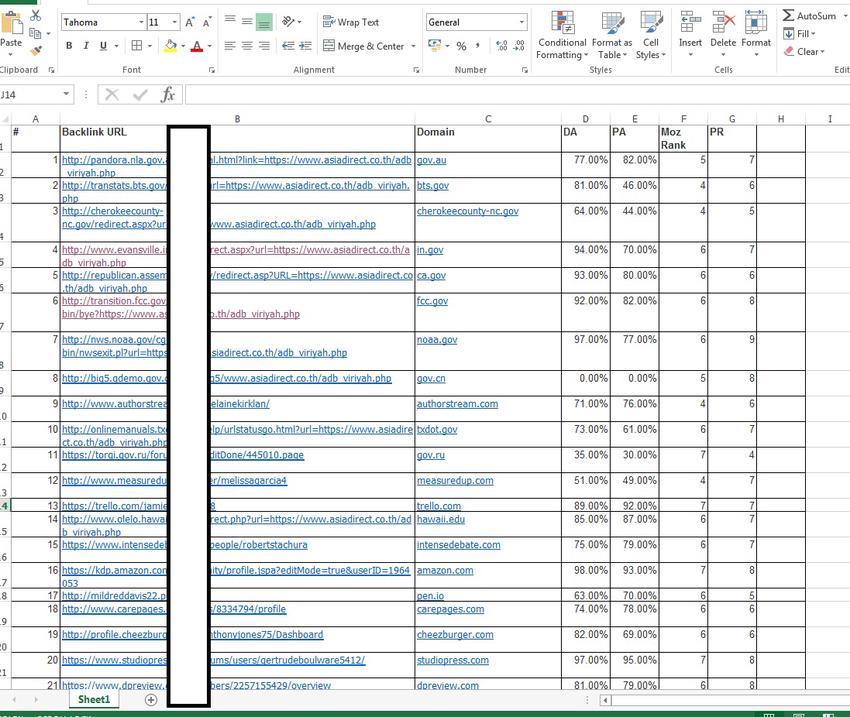
Task: Decrease the cell indent
Action: tap(288, 46)
